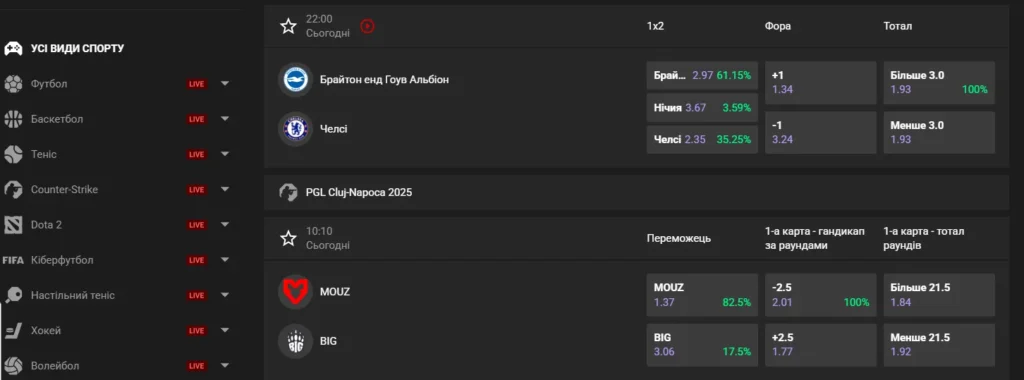
Task: Click LIVE badge next to Теніс
Action: (197, 154)
